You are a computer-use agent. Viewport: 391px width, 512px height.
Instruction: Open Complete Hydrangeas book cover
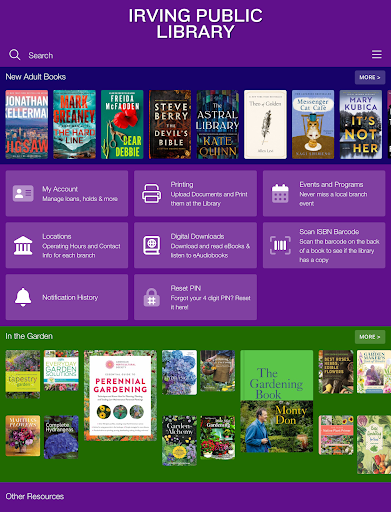pos(61,437)
